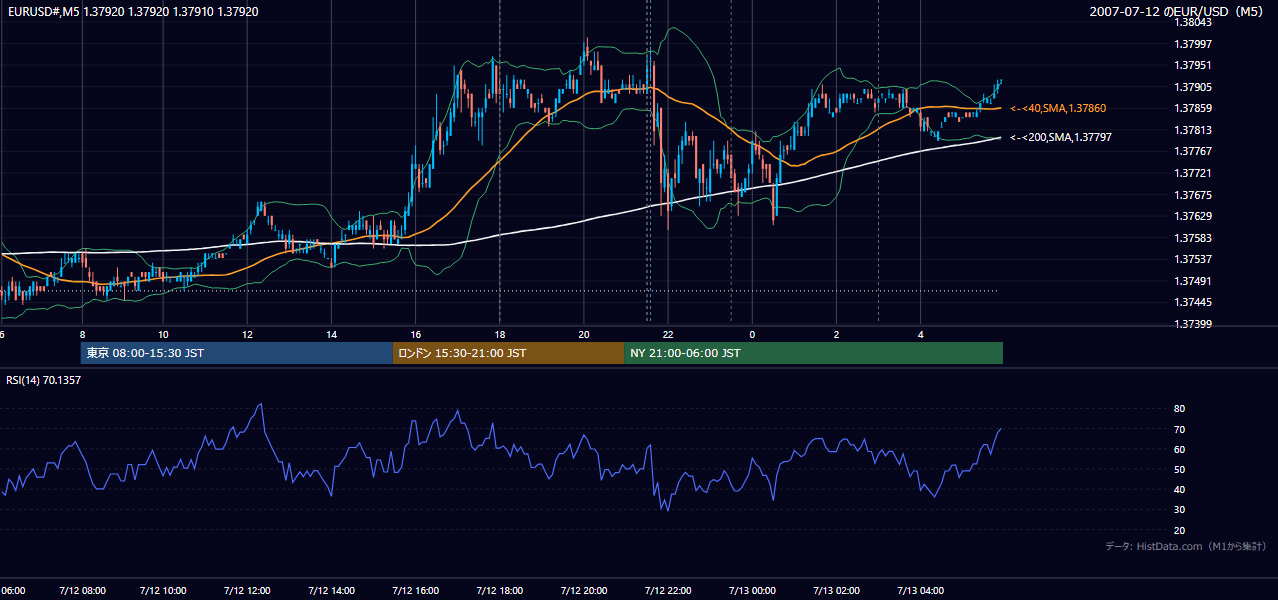This screenshot has height=600, width=1278.
Task: Click RSI scale value 80
Action: click(x=1180, y=409)
